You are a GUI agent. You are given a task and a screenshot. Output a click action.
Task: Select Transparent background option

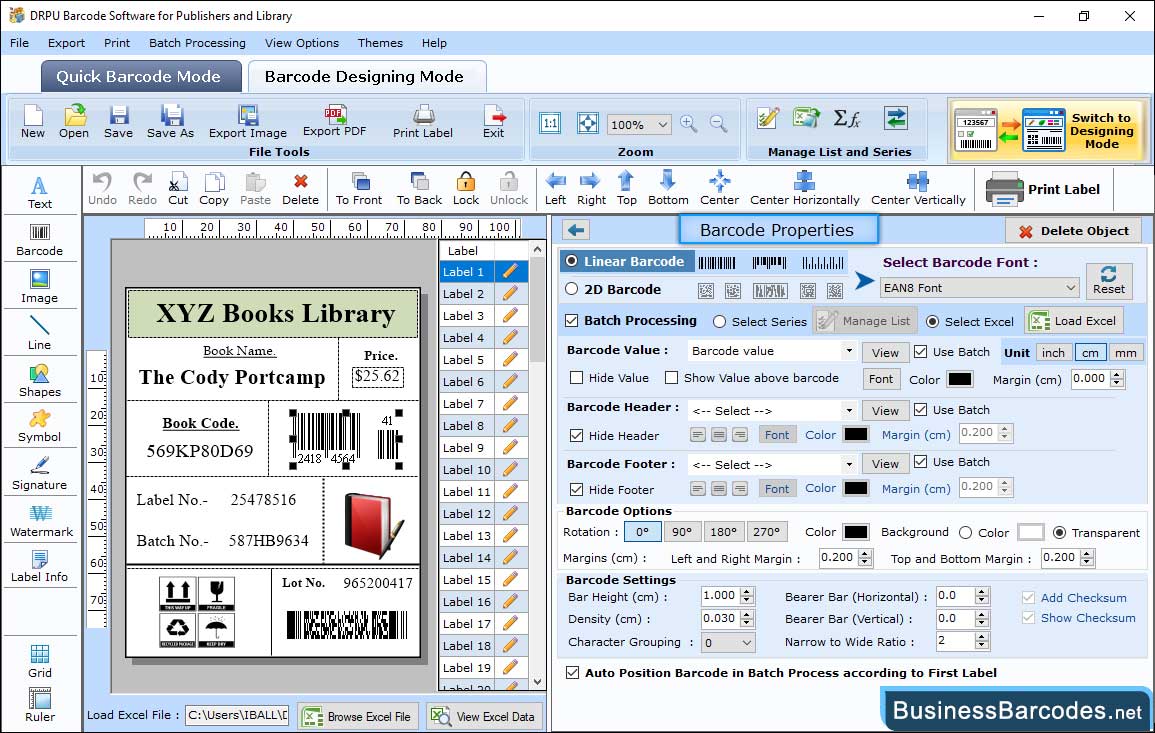[x=1059, y=533]
